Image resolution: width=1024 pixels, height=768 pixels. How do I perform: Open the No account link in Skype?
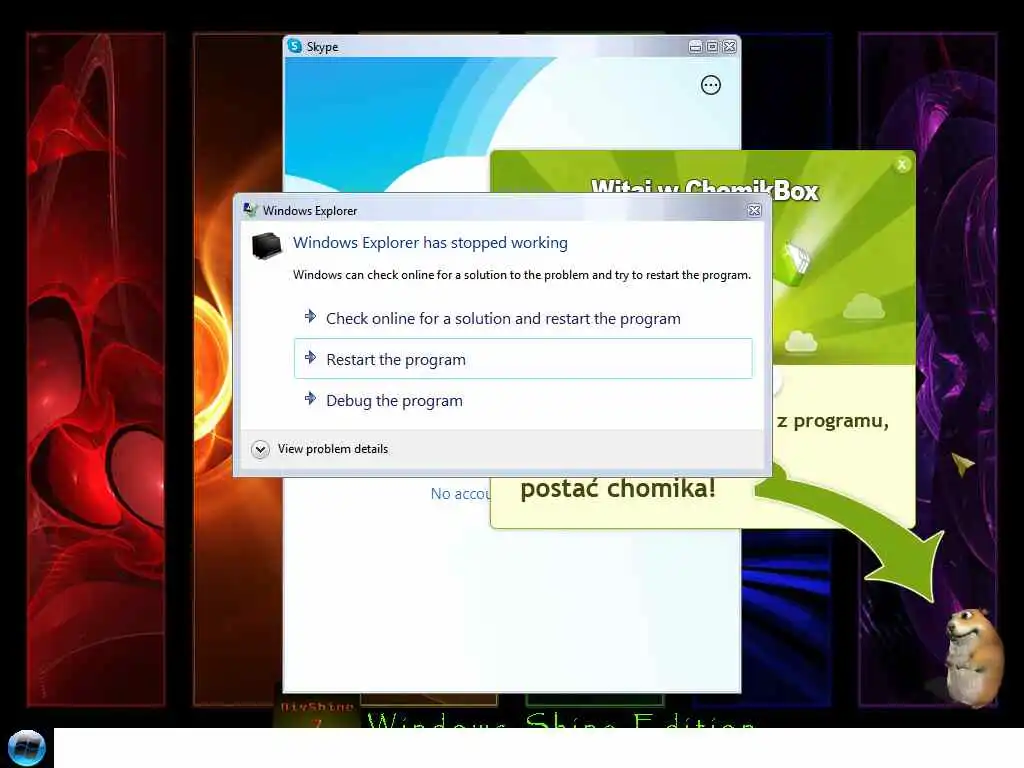460,494
